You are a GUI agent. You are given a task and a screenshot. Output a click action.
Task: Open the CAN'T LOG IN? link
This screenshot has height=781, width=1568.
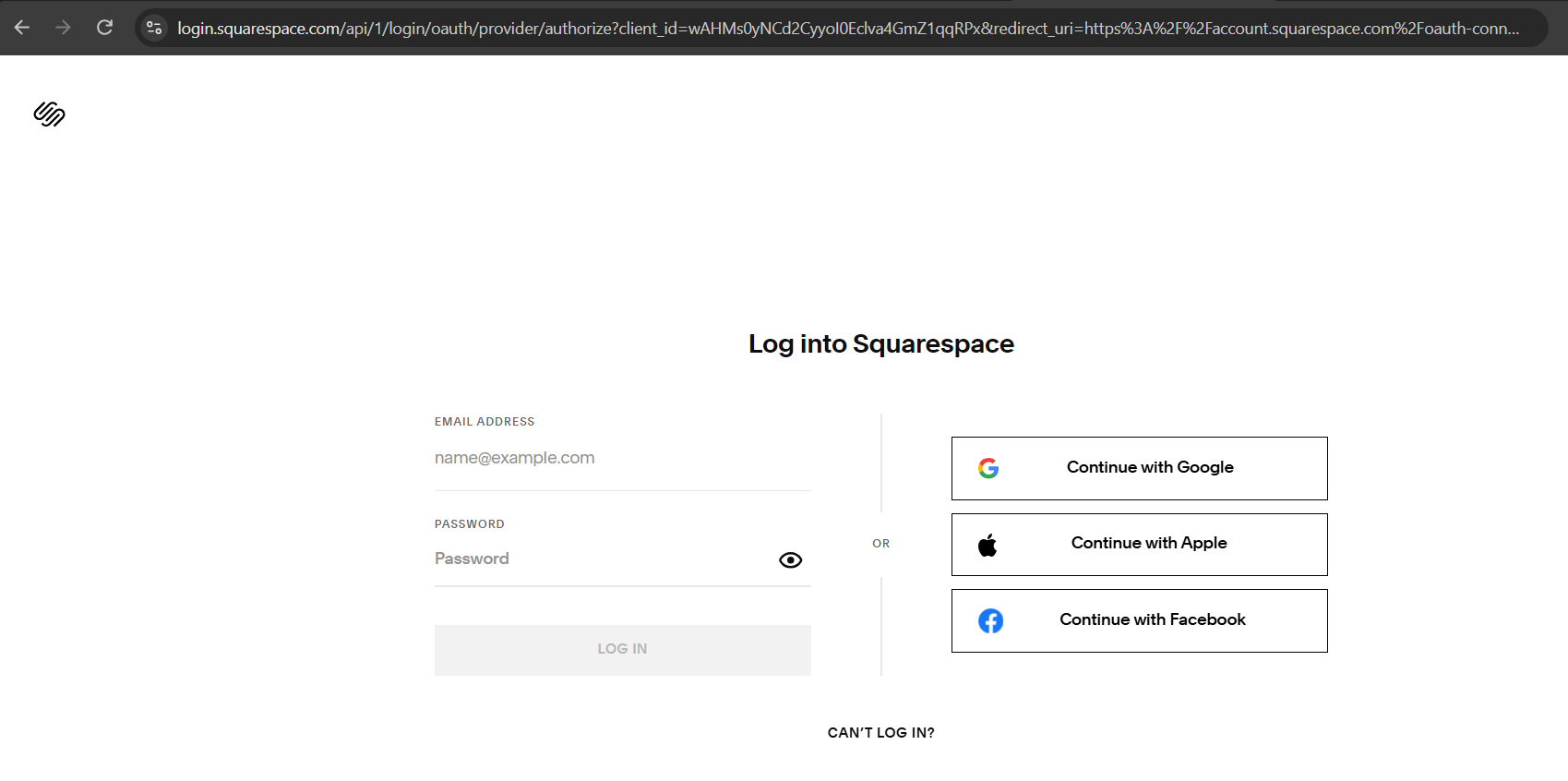[880, 733]
